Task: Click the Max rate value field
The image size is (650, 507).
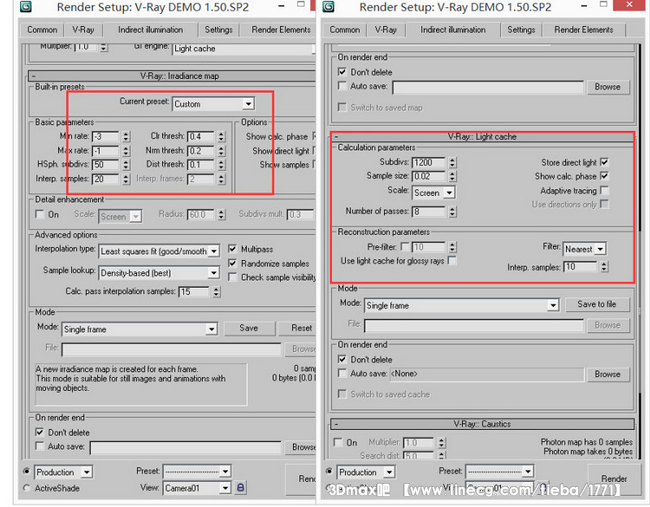Action: coord(105,150)
